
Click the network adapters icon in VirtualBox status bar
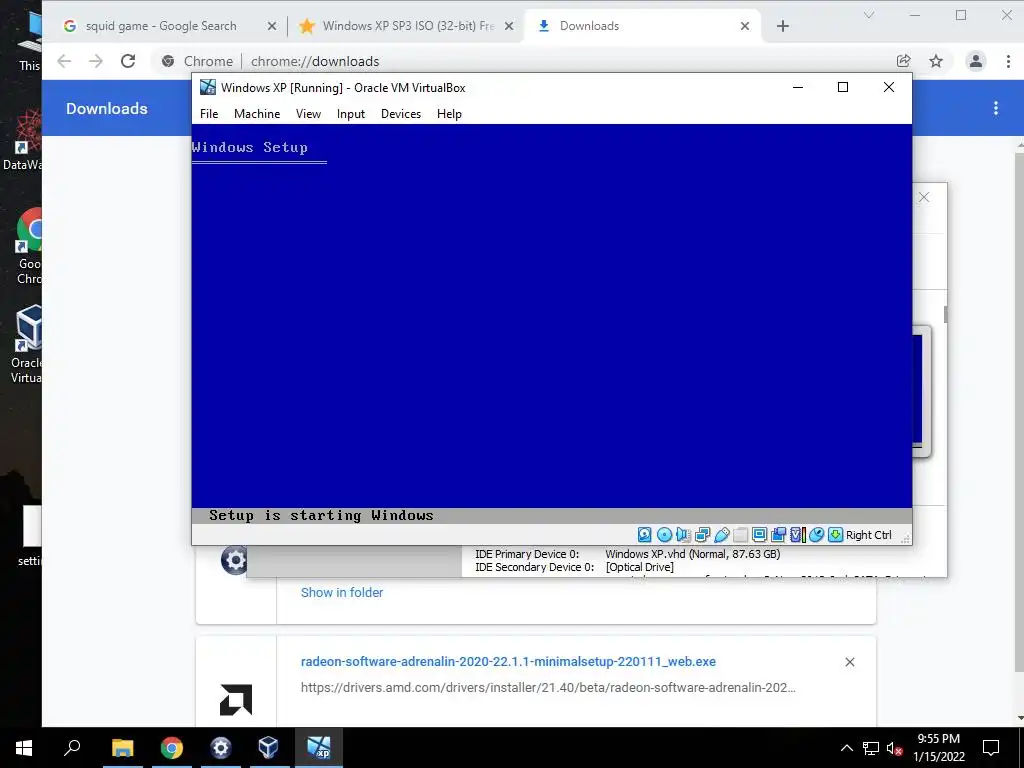pos(702,535)
